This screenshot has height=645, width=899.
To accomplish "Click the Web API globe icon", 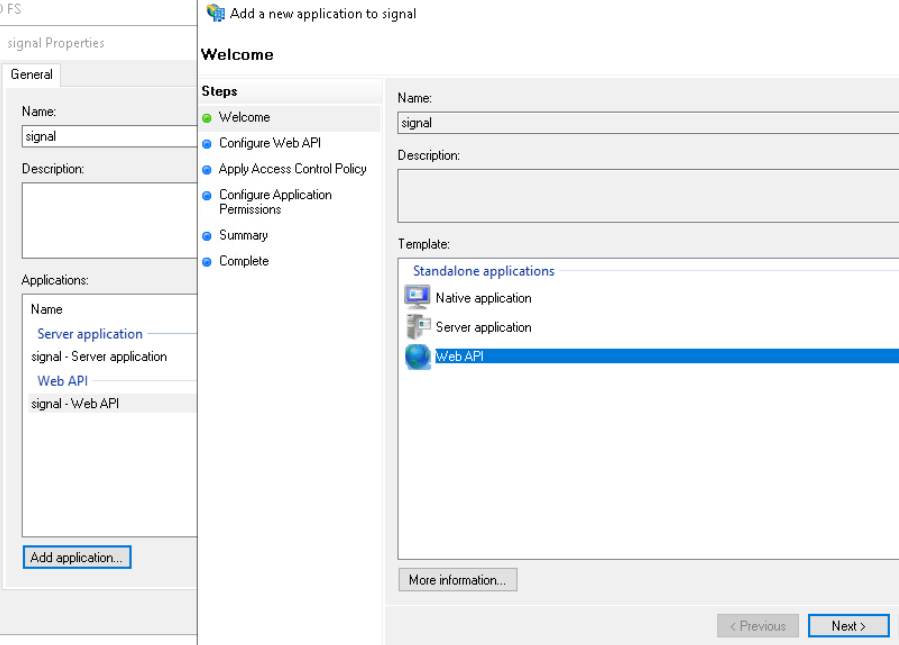I will tap(417, 356).
